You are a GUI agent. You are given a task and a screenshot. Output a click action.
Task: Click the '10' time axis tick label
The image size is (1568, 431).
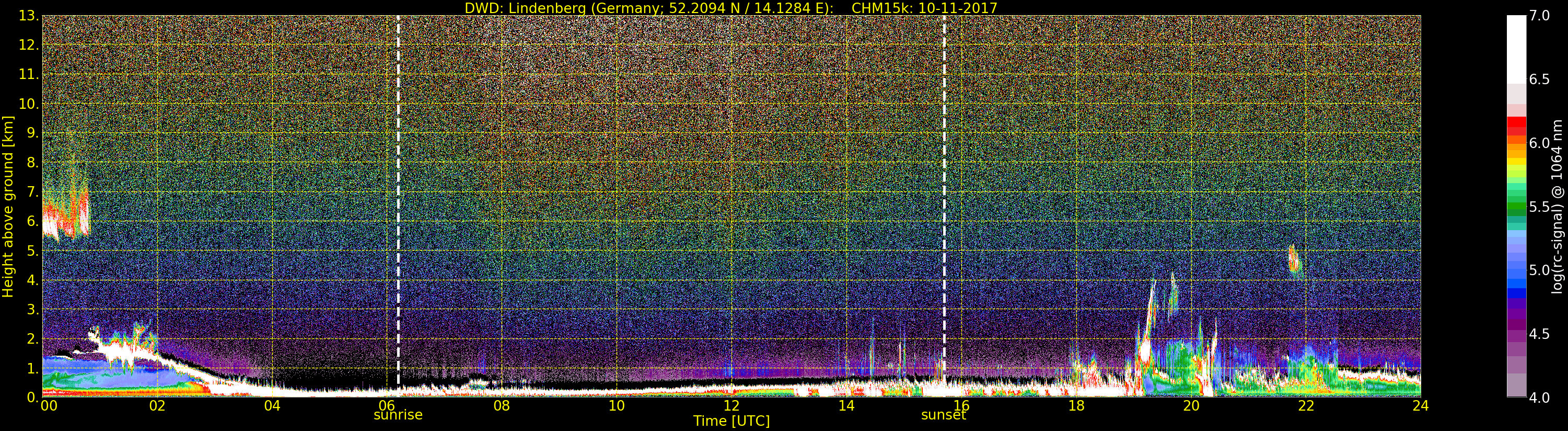(x=617, y=405)
